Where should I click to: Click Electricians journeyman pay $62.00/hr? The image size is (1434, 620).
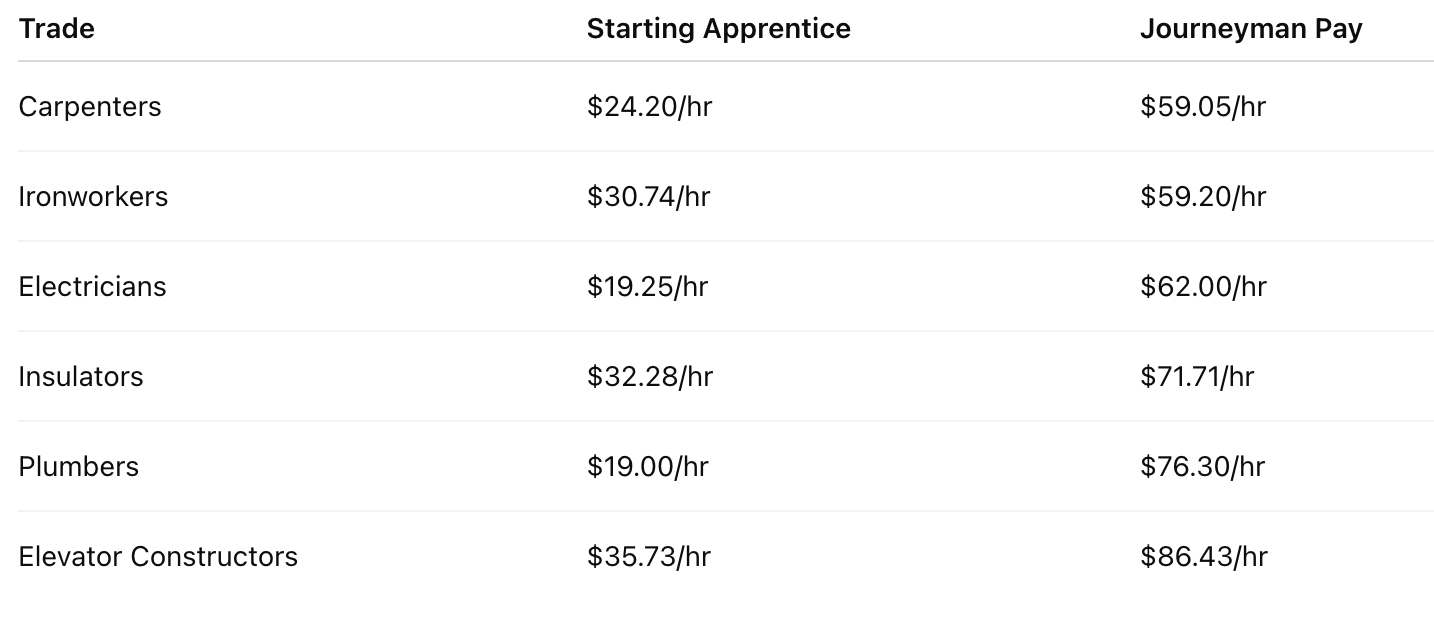[1202, 287]
